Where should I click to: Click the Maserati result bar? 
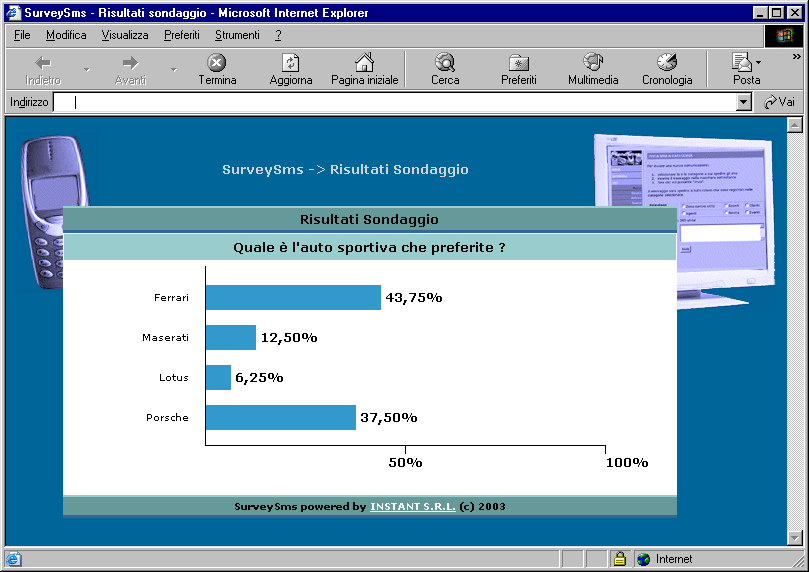231,337
